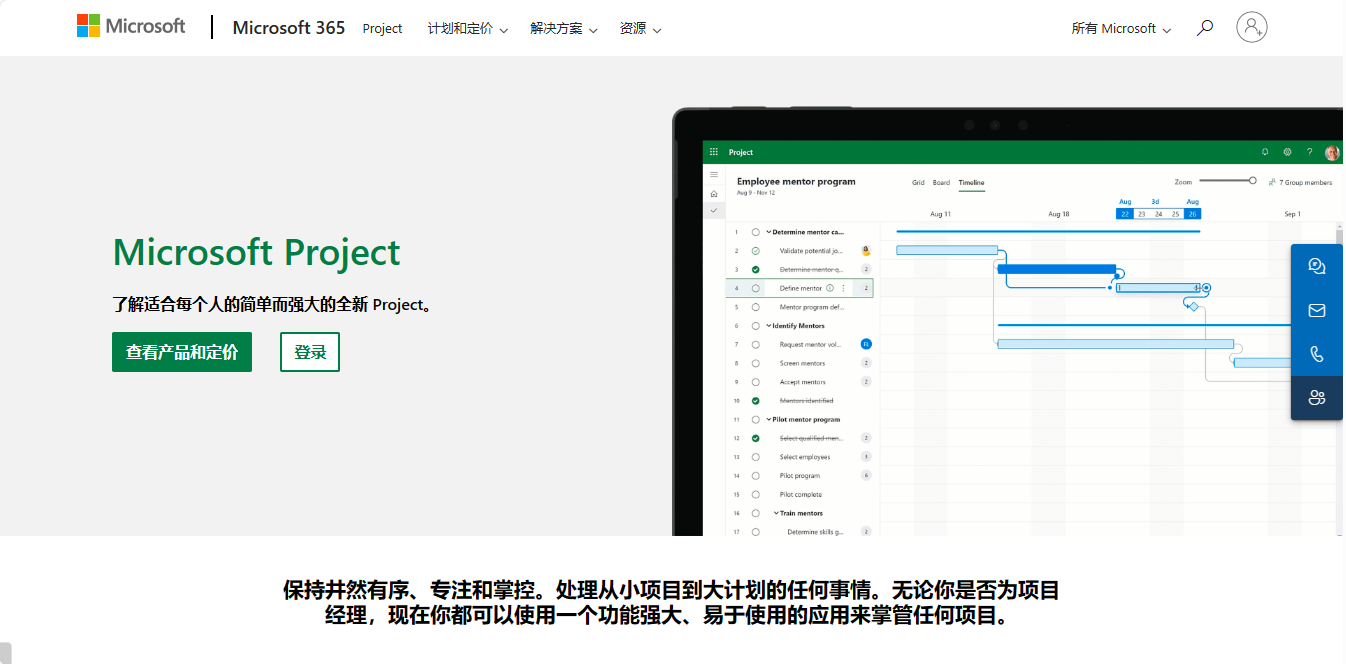Uncheck the completed Mentors identified task
The width and height of the screenshot is (1346, 664).
click(x=756, y=401)
